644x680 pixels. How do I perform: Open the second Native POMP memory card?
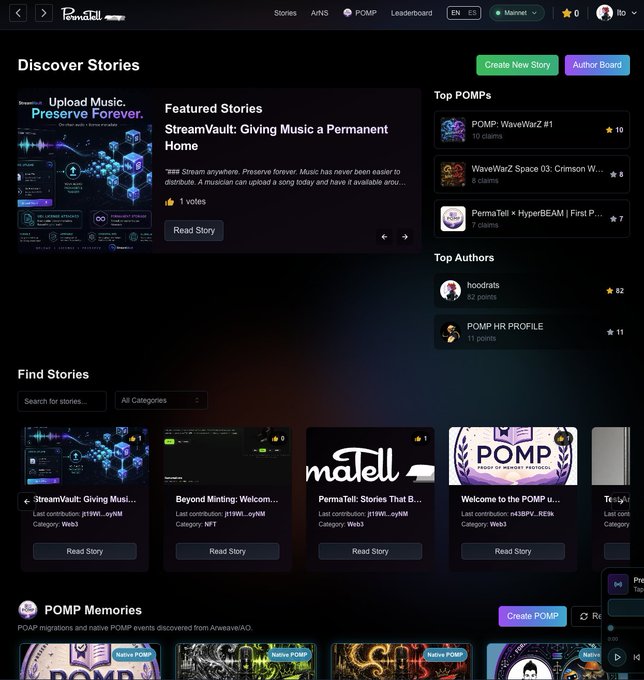(x=245, y=662)
